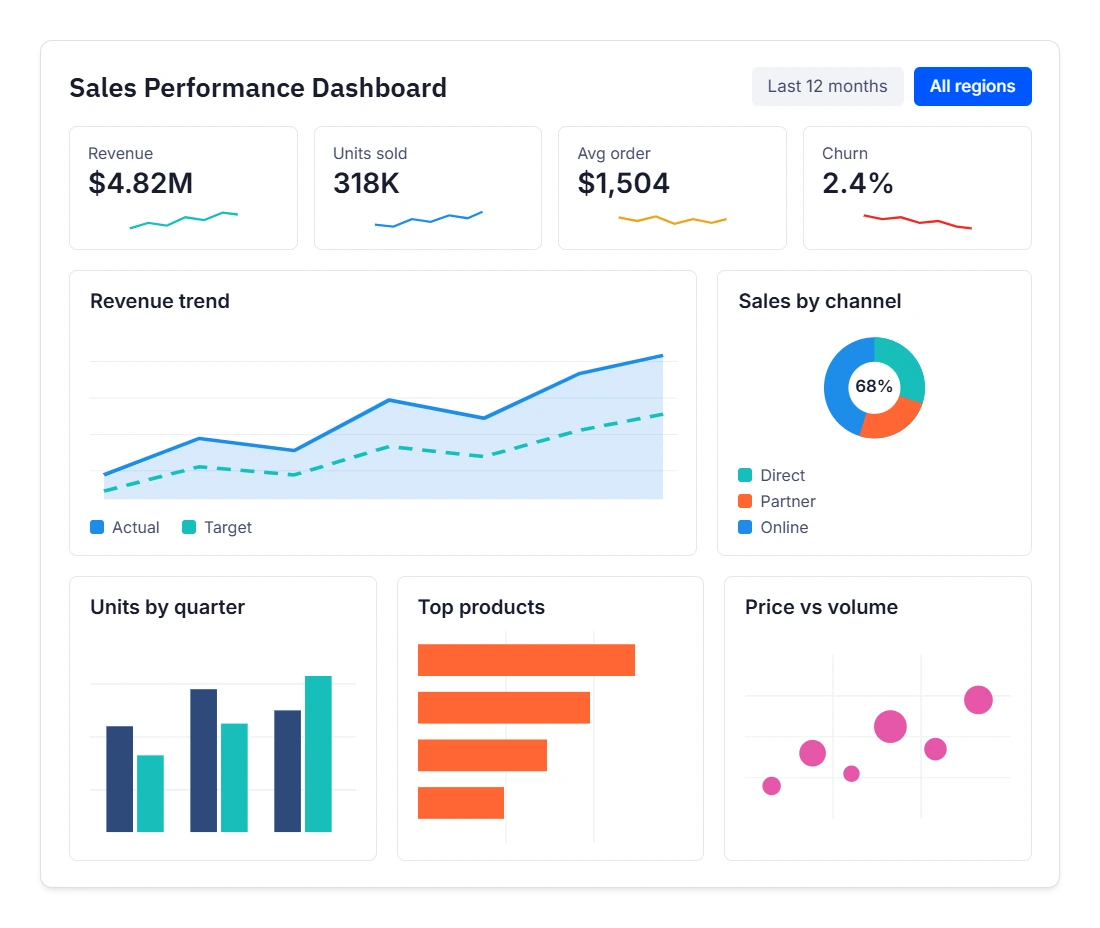This screenshot has width=1100, height=928.
Task: Click the 68% donut center value
Action: [874, 386]
